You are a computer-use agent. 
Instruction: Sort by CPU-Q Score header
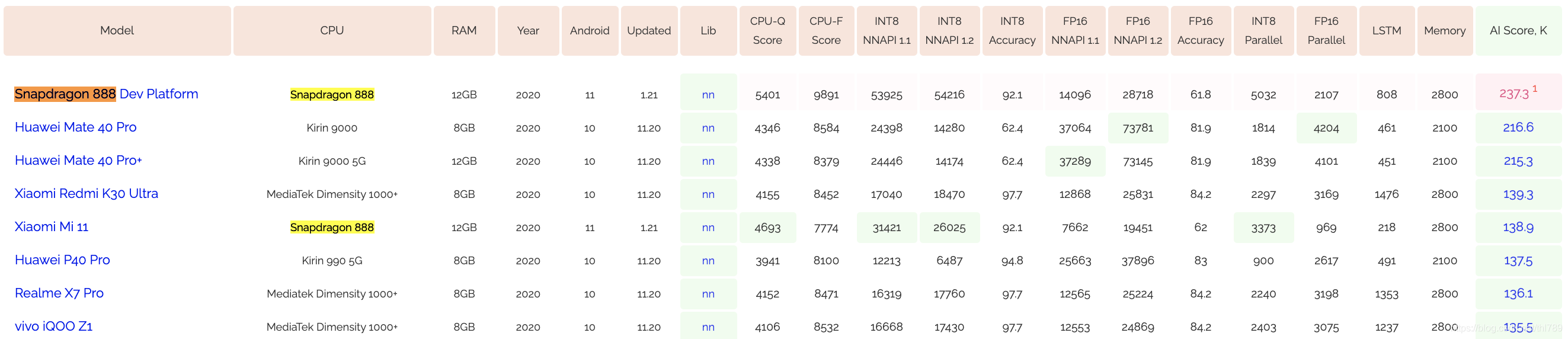click(x=767, y=30)
